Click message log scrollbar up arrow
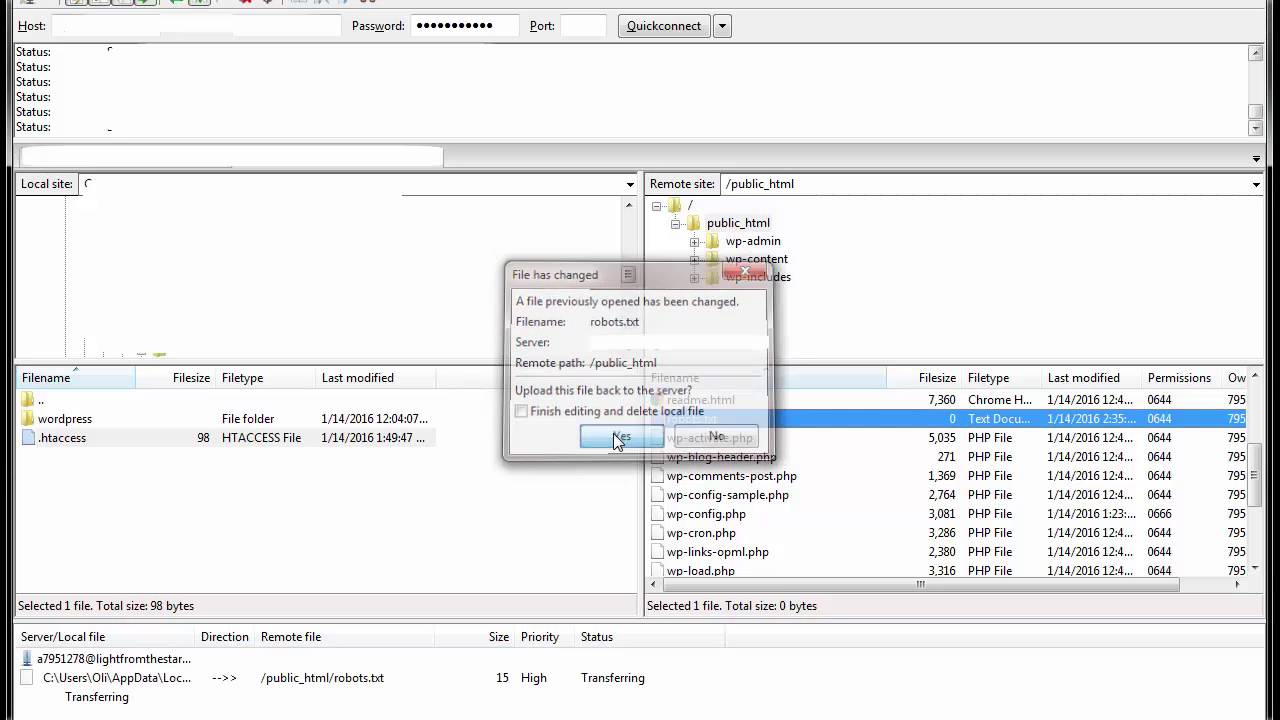1280x720 pixels. (1256, 52)
